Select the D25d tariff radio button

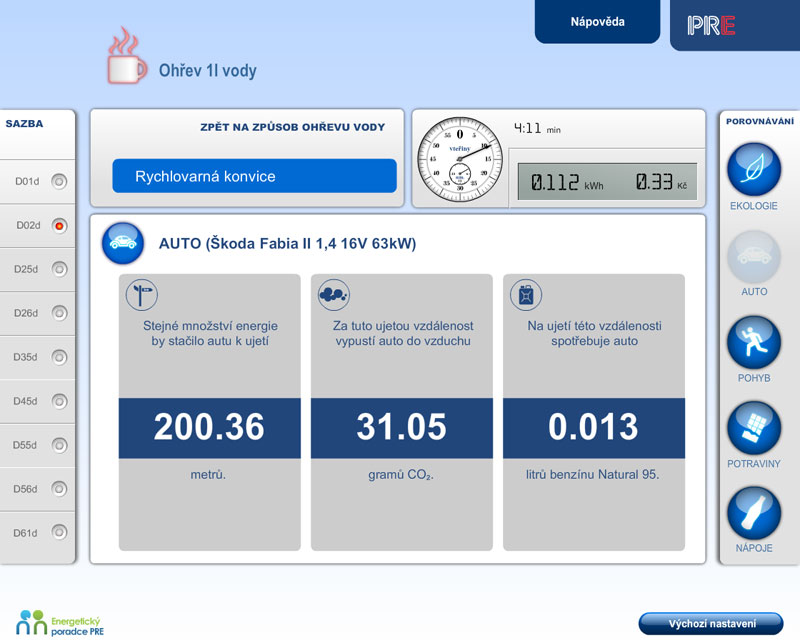59,269
